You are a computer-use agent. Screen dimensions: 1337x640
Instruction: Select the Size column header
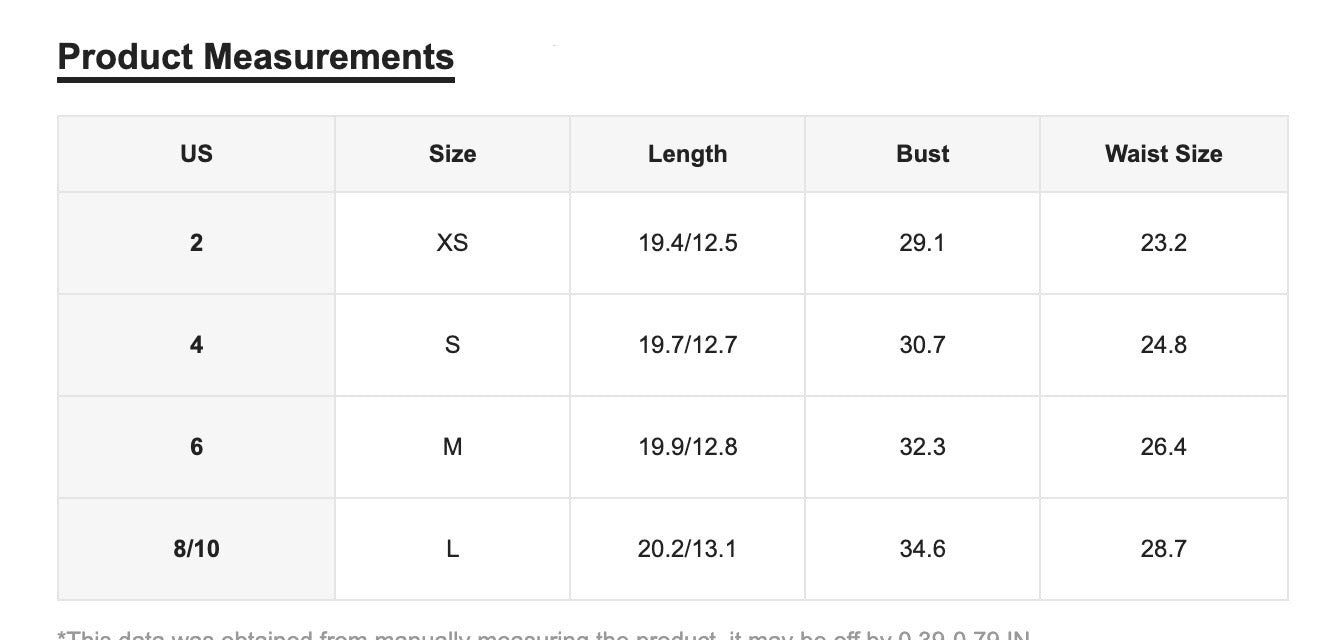click(x=452, y=154)
